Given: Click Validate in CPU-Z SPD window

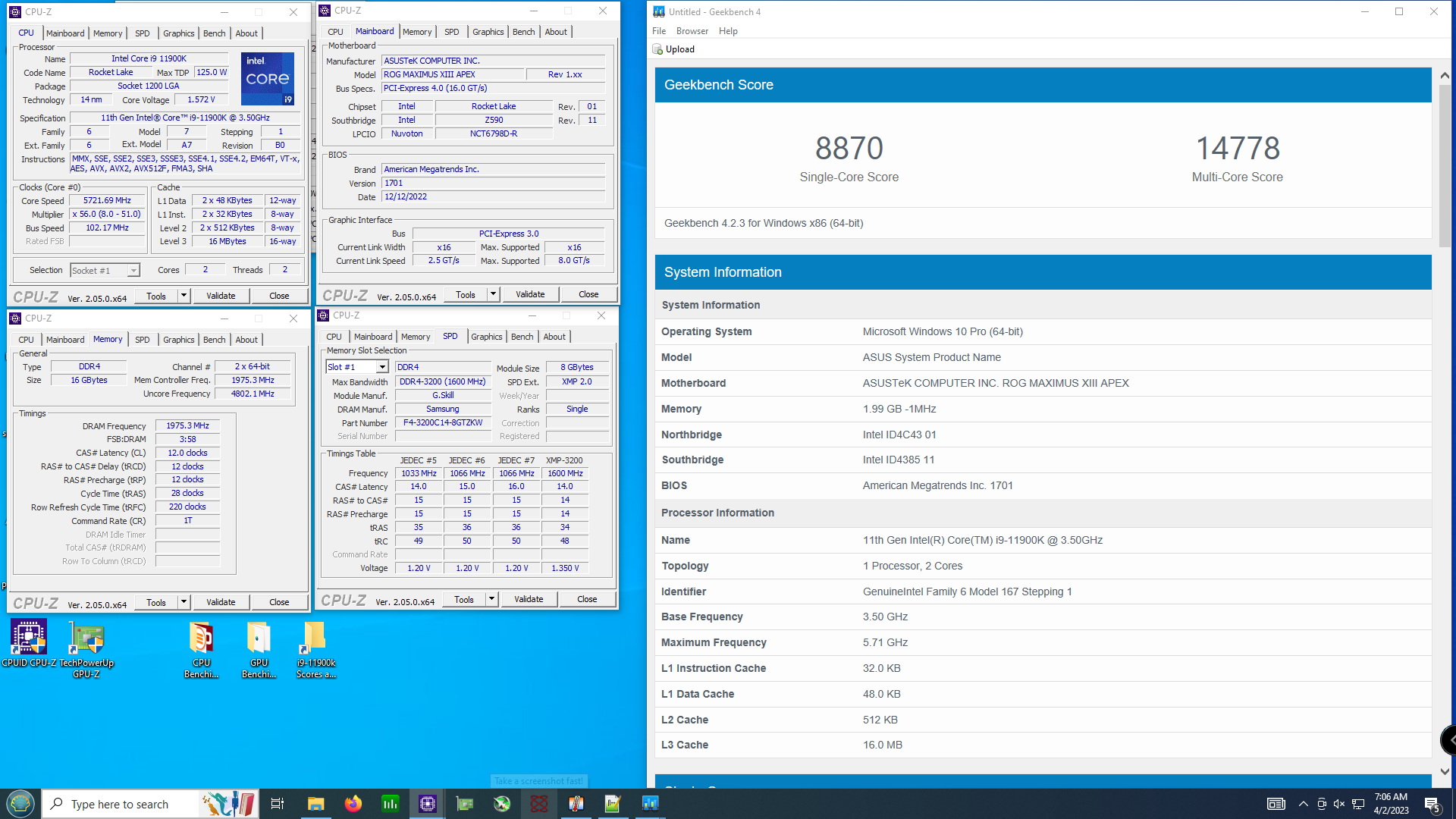Looking at the screenshot, I should pos(529,599).
